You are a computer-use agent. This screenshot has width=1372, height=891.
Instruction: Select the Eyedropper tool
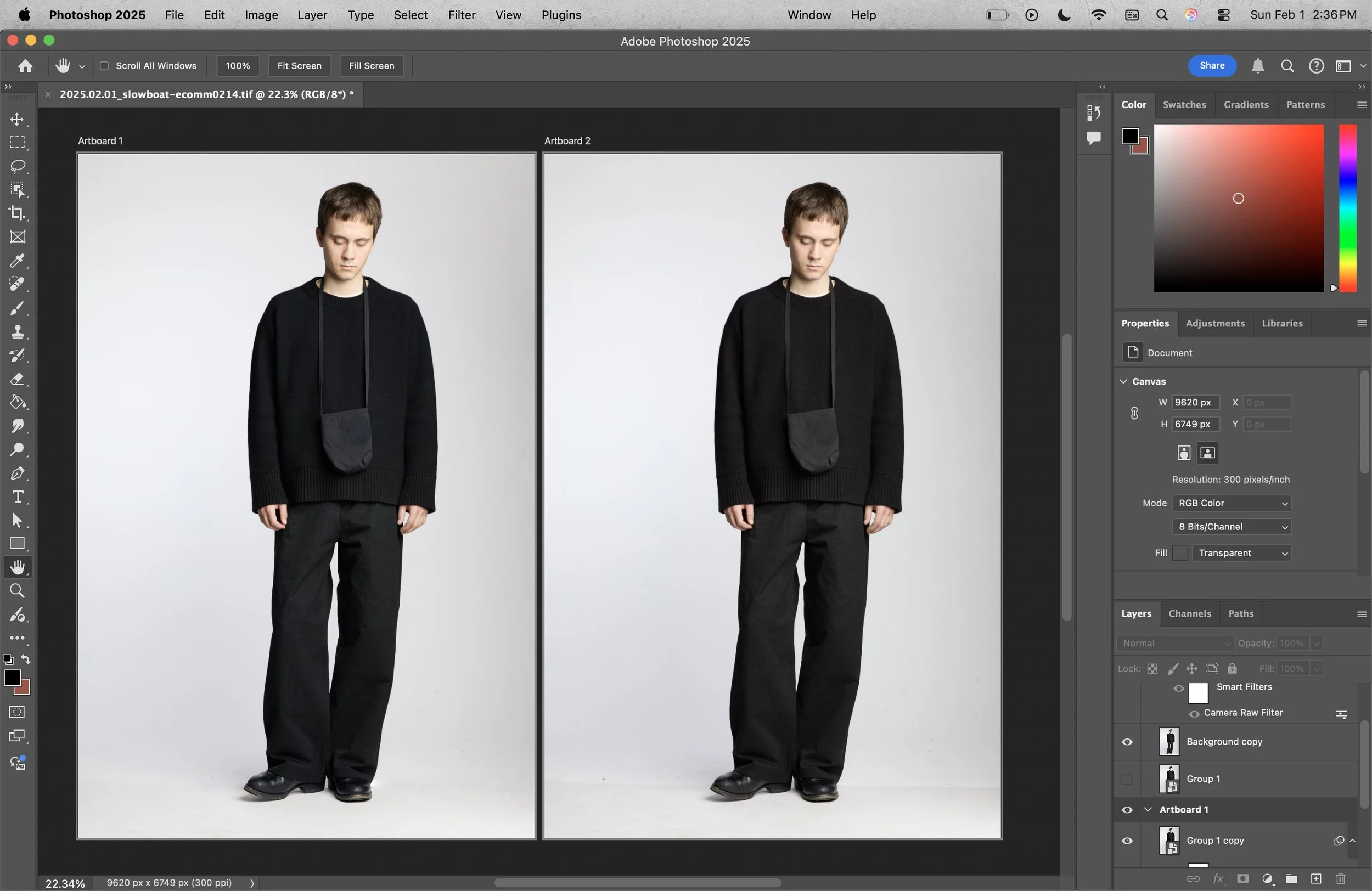(x=18, y=261)
